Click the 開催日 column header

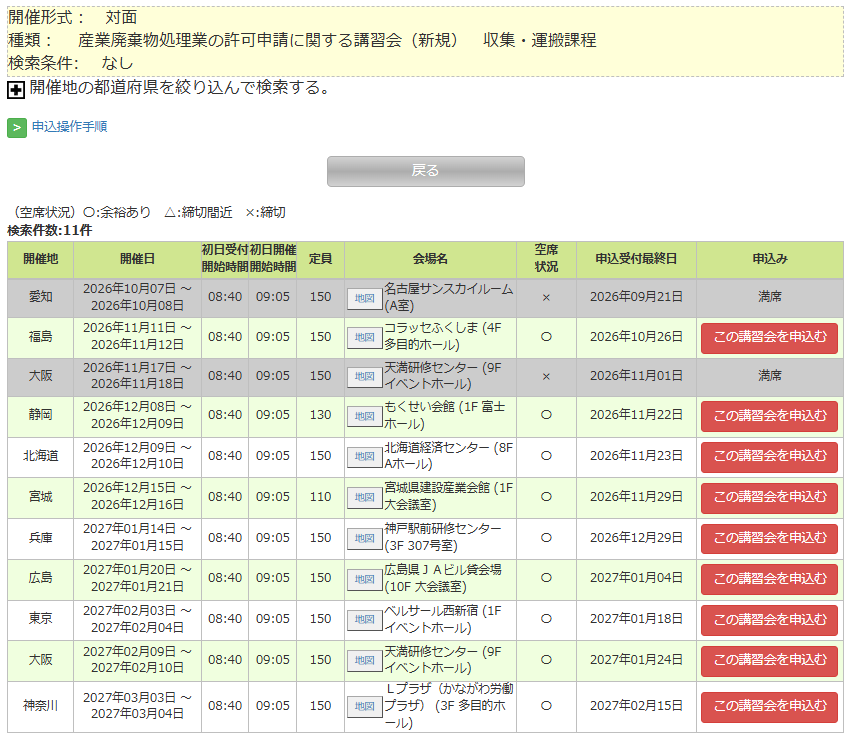[x=137, y=260]
